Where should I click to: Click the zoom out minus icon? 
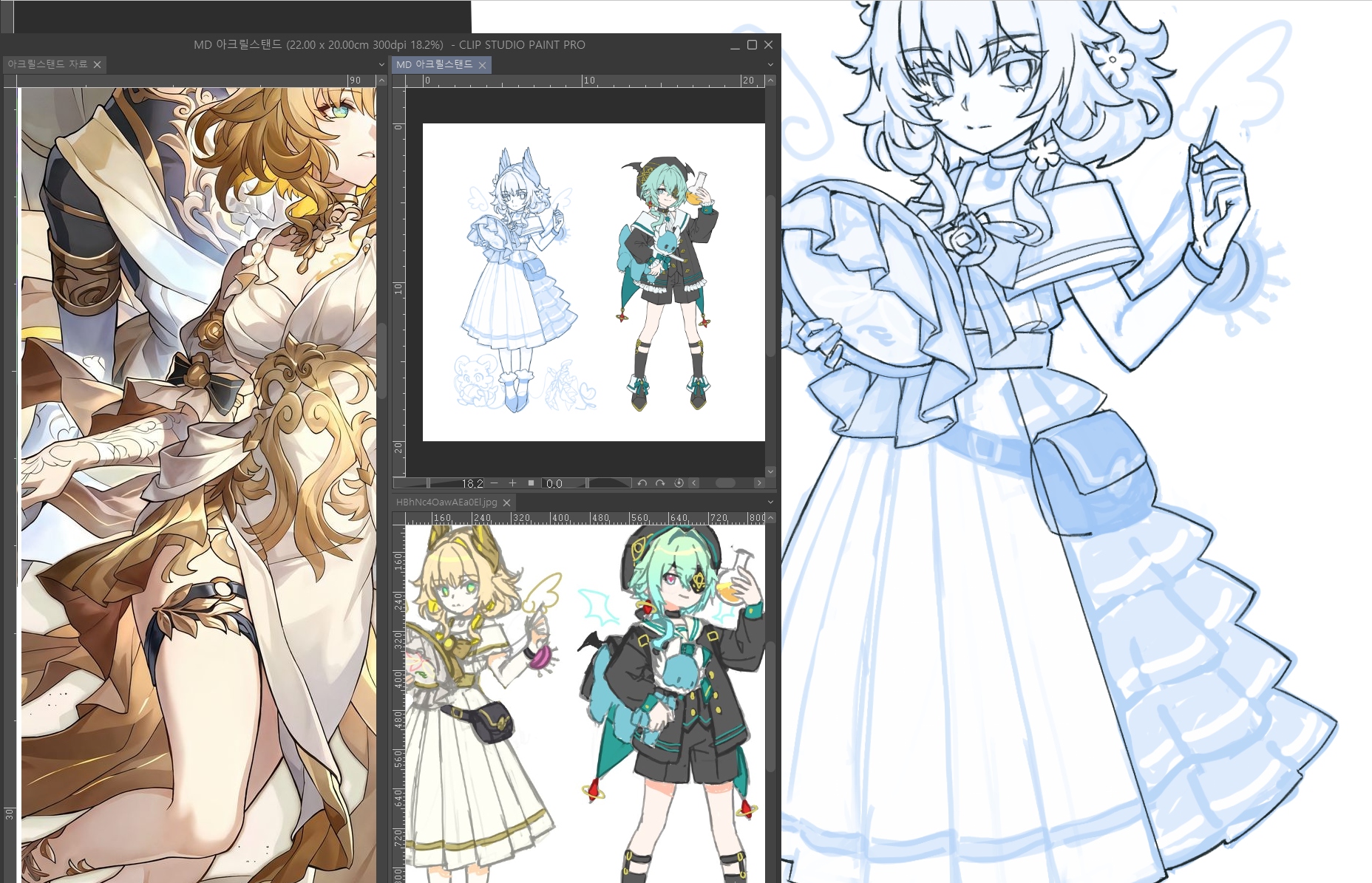pos(495,483)
